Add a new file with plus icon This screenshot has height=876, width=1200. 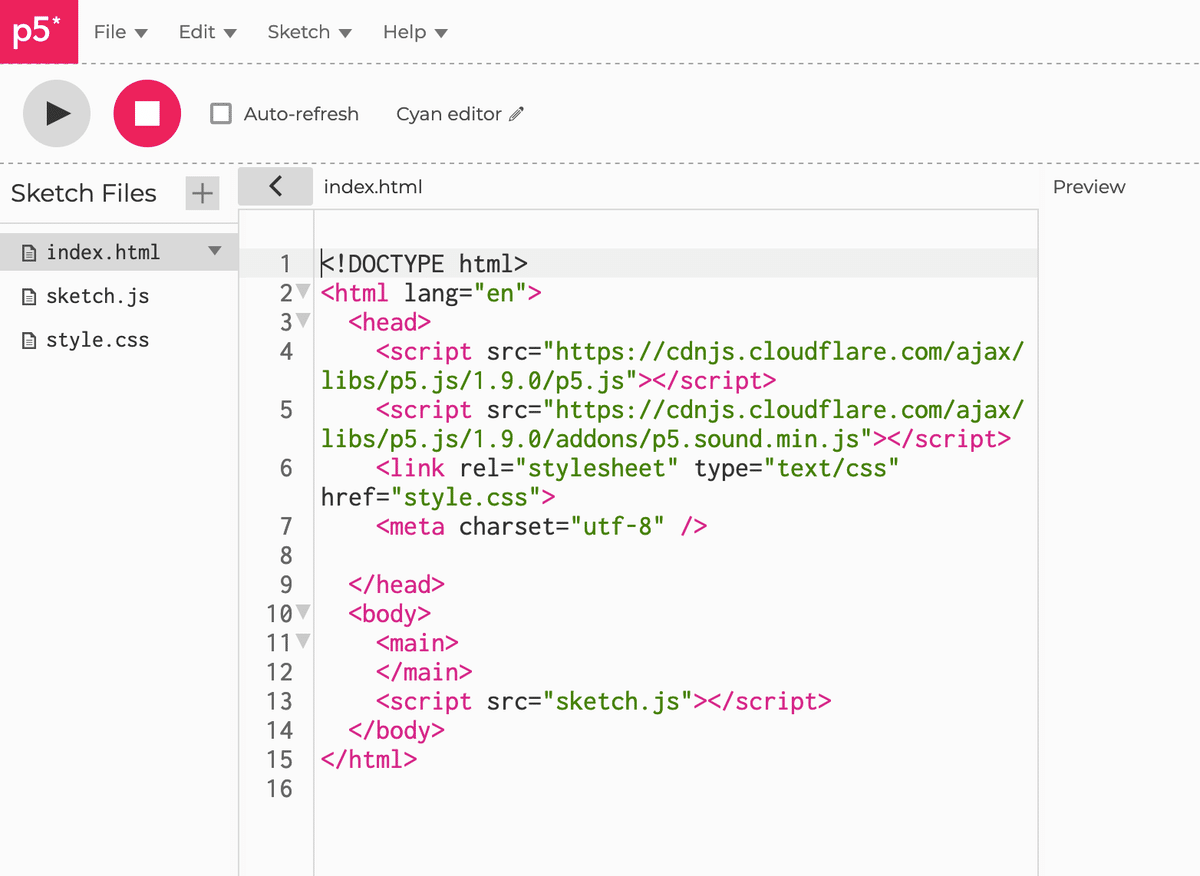(x=202, y=193)
